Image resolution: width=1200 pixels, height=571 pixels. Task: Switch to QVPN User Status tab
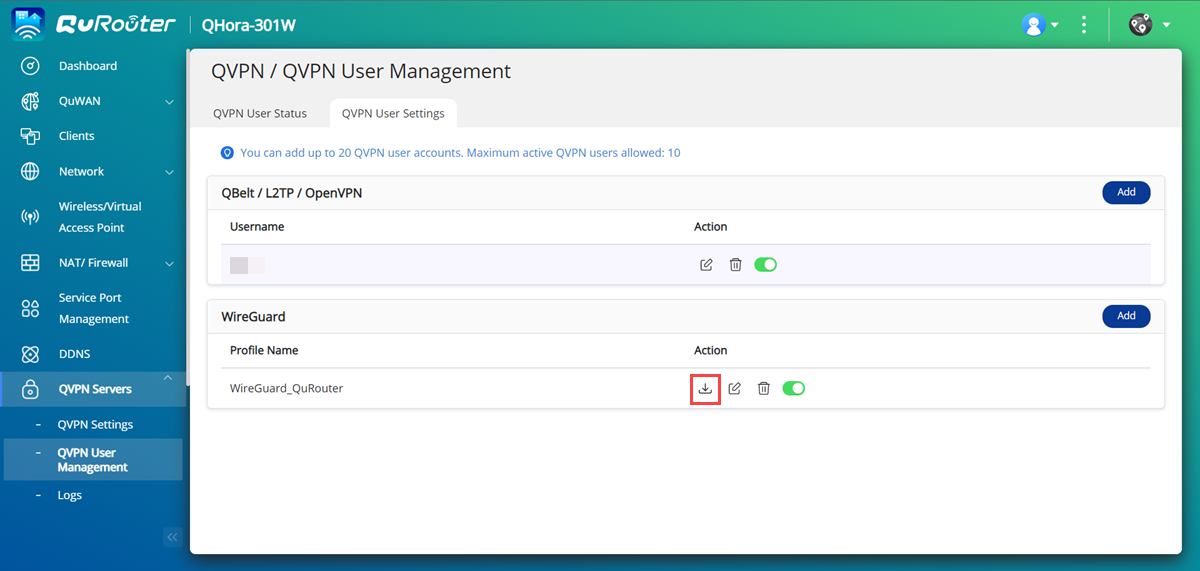click(x=260, y=113)
